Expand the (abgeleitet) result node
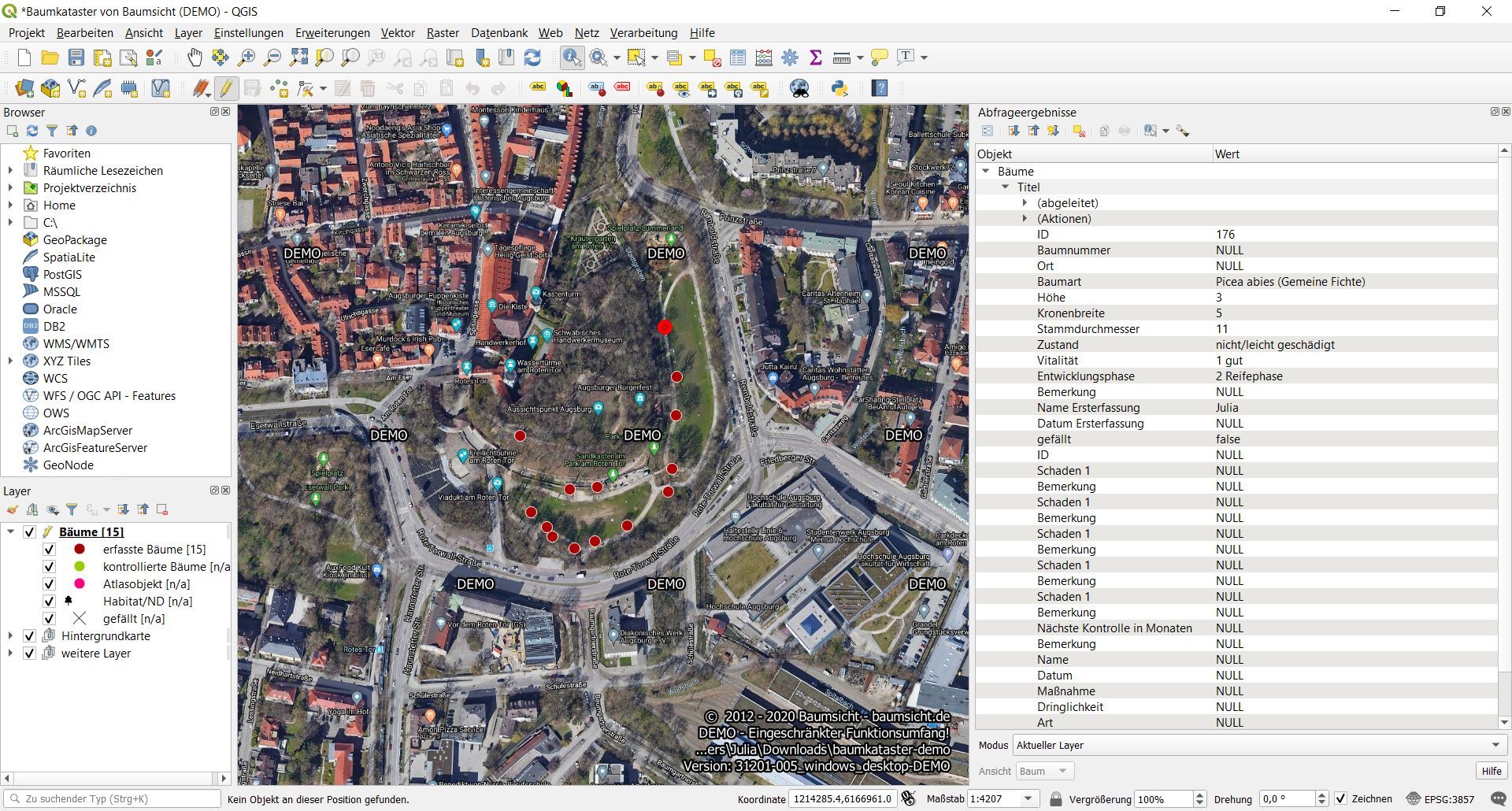Viewport: 1512px width, 811px height. click(x=1025, y=202)
